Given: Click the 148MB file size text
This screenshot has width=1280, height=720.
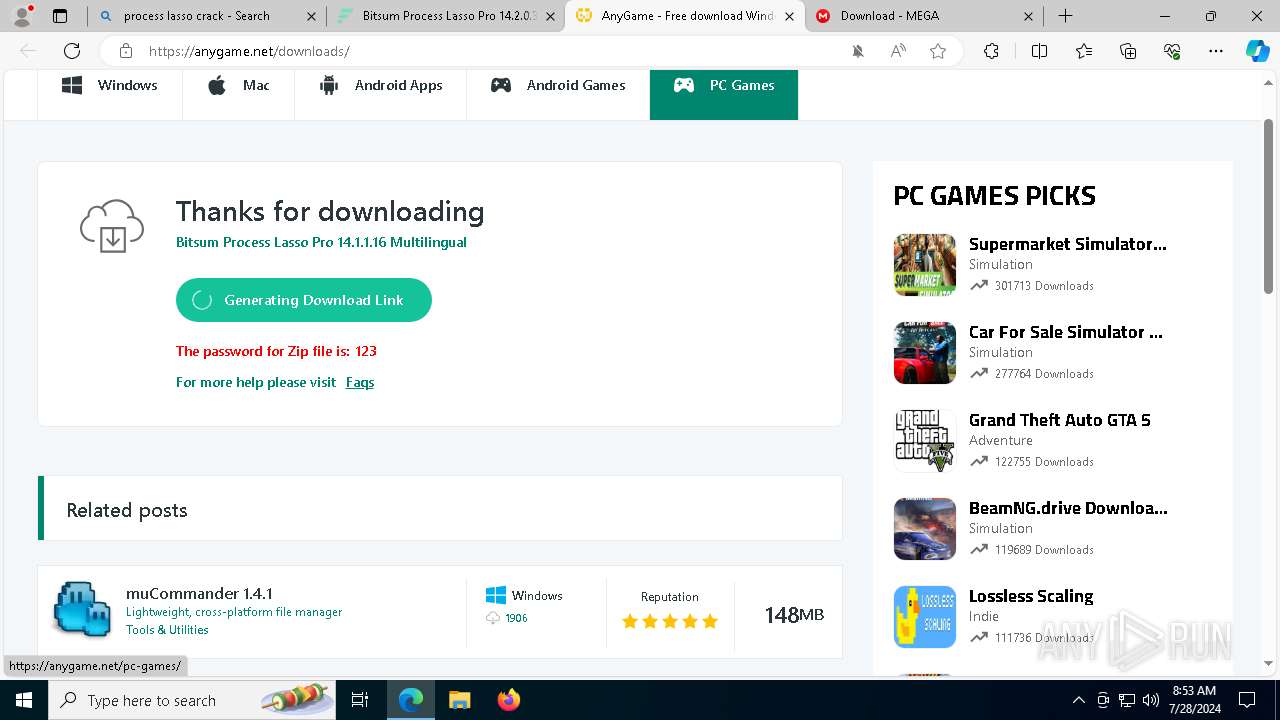Looking at the screenshot, I should (x=794, y=614).
